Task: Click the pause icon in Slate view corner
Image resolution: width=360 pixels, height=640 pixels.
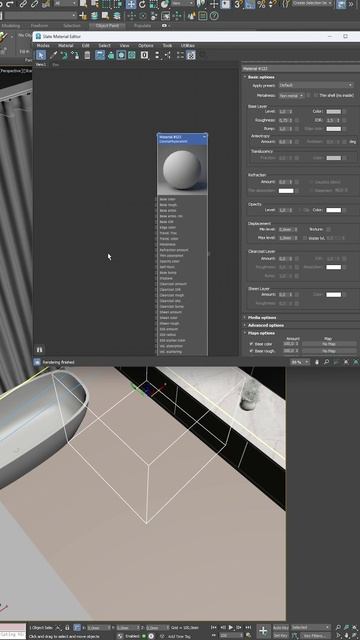Action: point(40,349)
